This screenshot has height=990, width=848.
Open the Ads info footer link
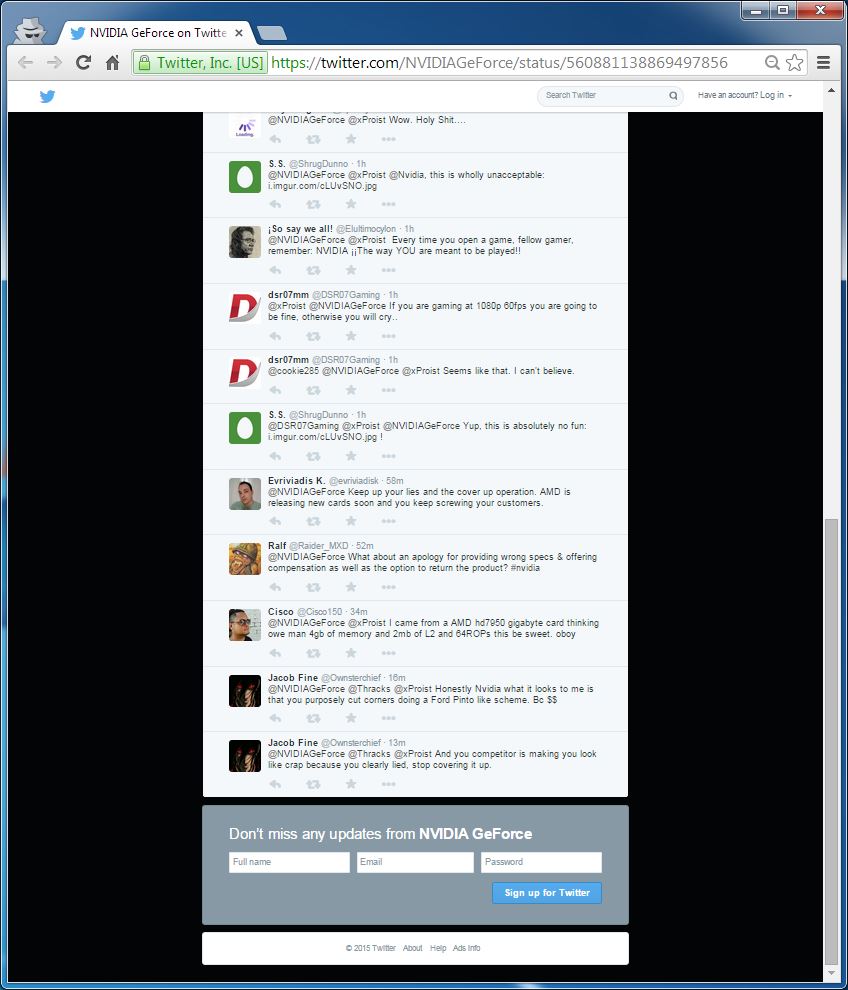[x=466, y=948]
